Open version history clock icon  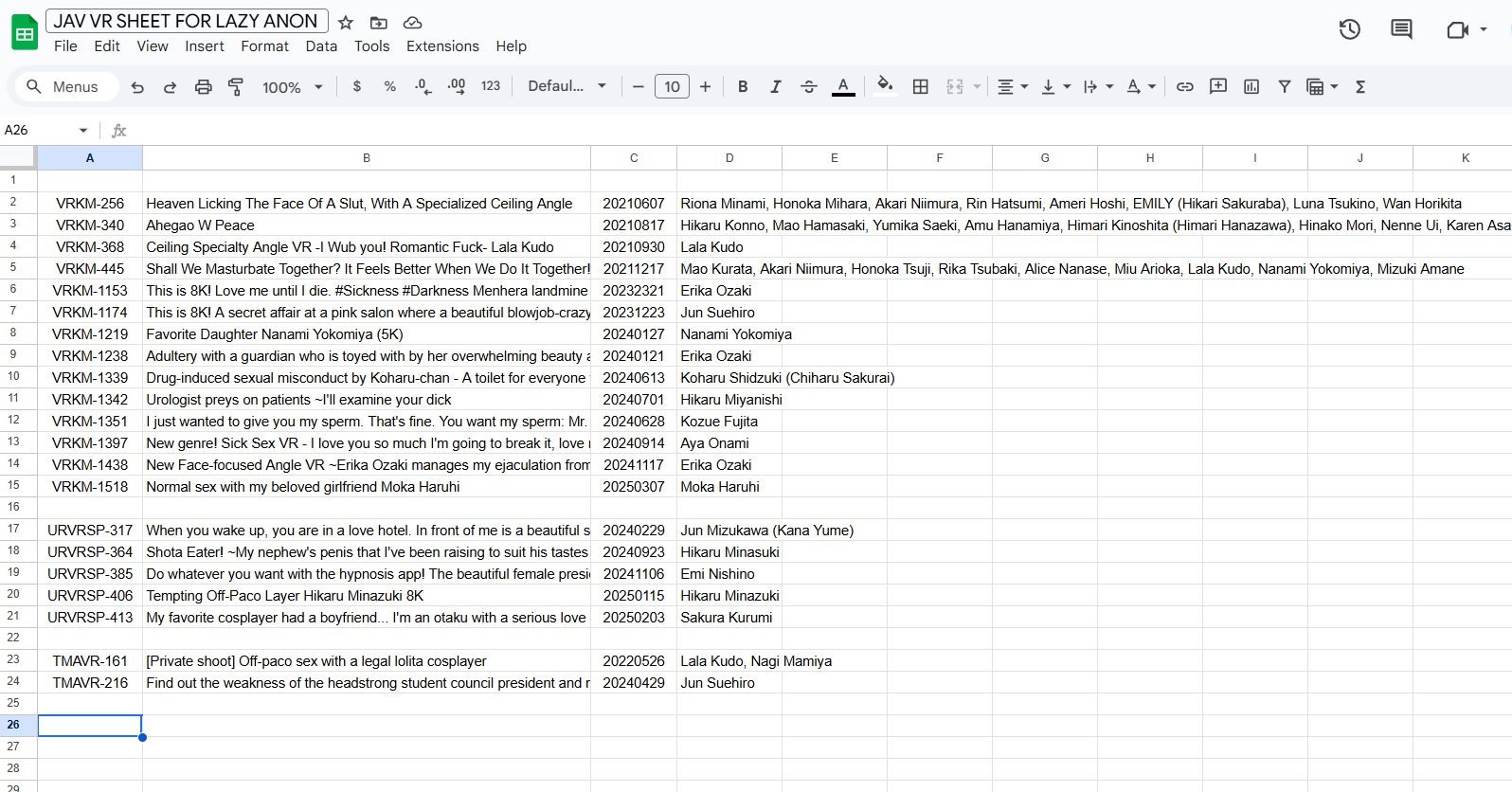point(1350,29)
